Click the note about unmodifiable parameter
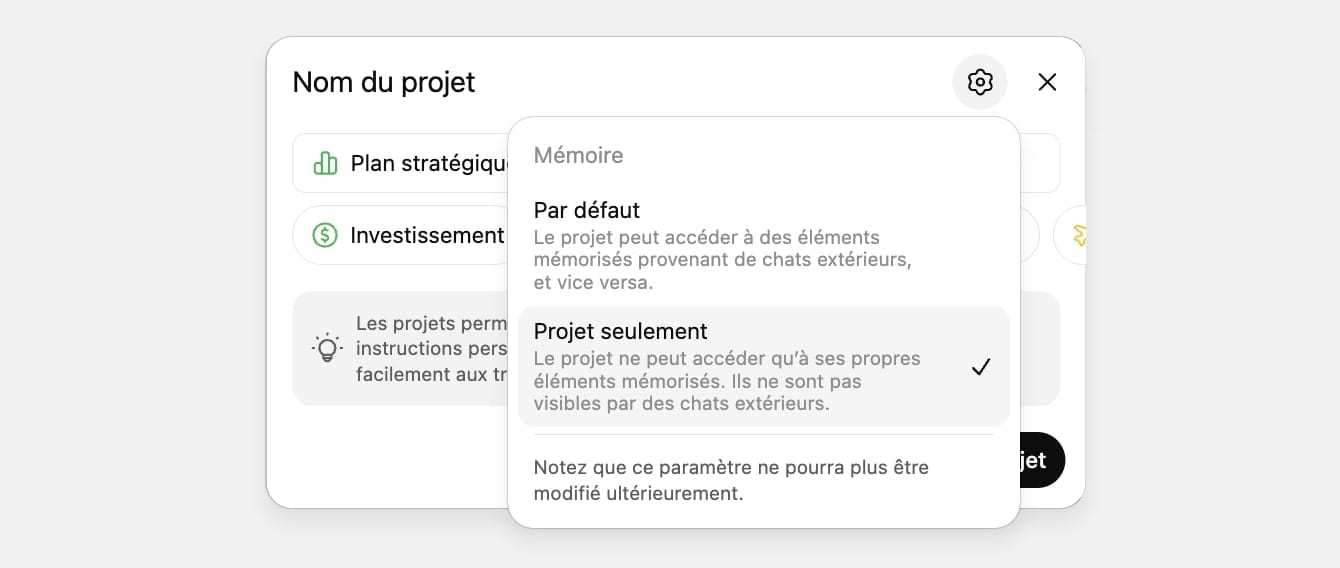Viewport: 1340px width, 568px height. [731, 480]
